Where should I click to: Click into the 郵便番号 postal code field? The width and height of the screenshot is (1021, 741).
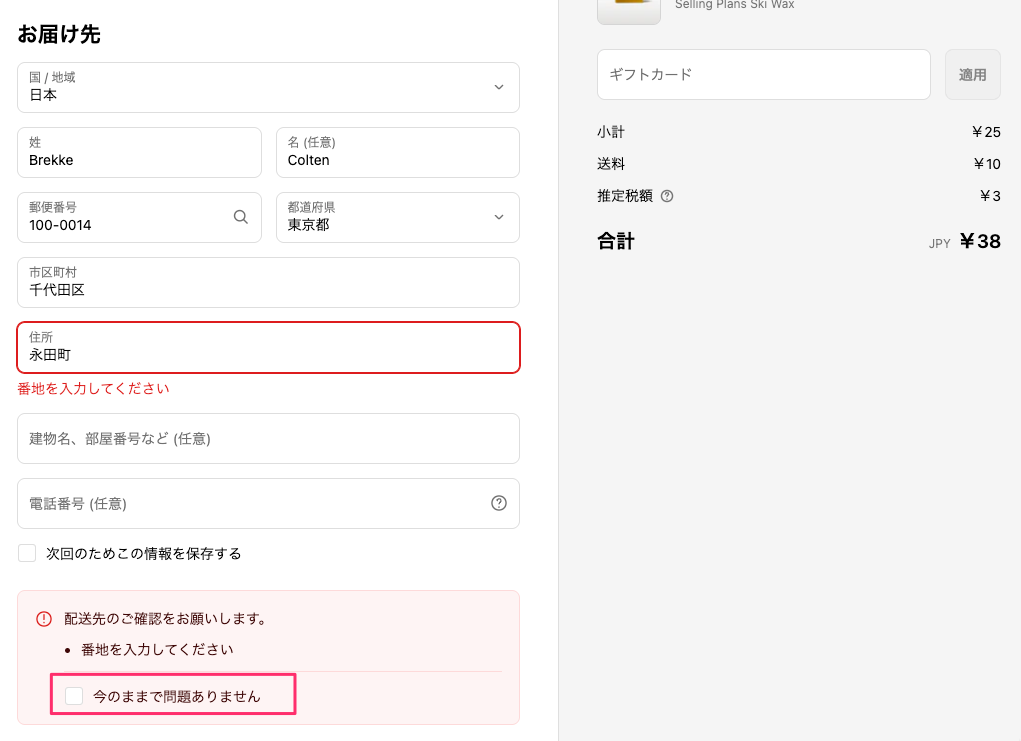(125, 217)
